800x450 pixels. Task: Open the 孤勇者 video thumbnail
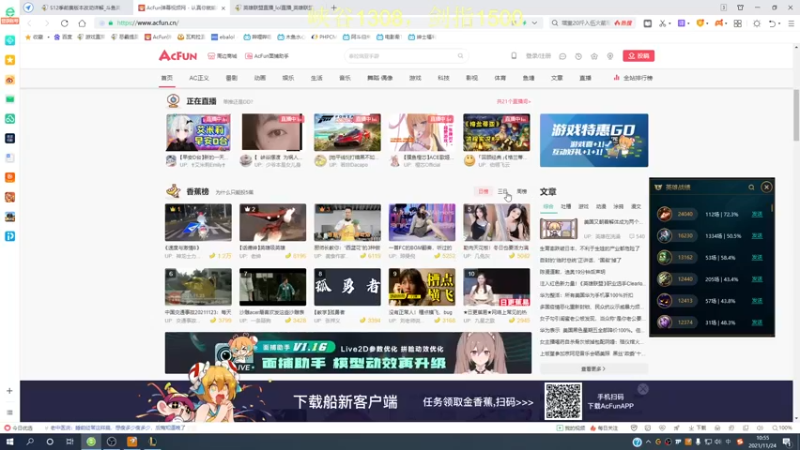click(347, 287)
